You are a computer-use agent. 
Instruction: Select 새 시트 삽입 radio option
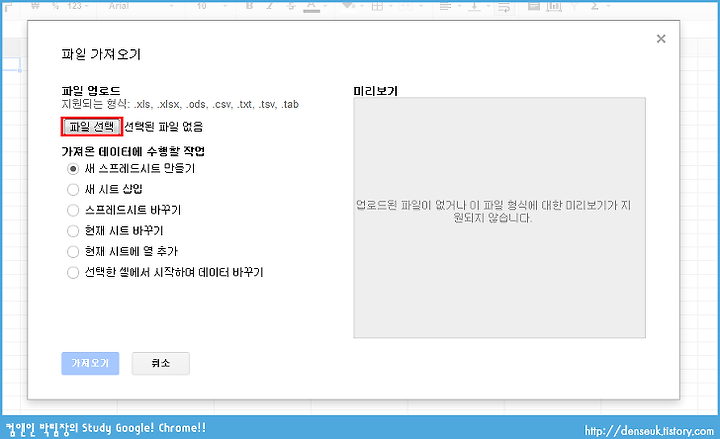[x=73, y=189]
